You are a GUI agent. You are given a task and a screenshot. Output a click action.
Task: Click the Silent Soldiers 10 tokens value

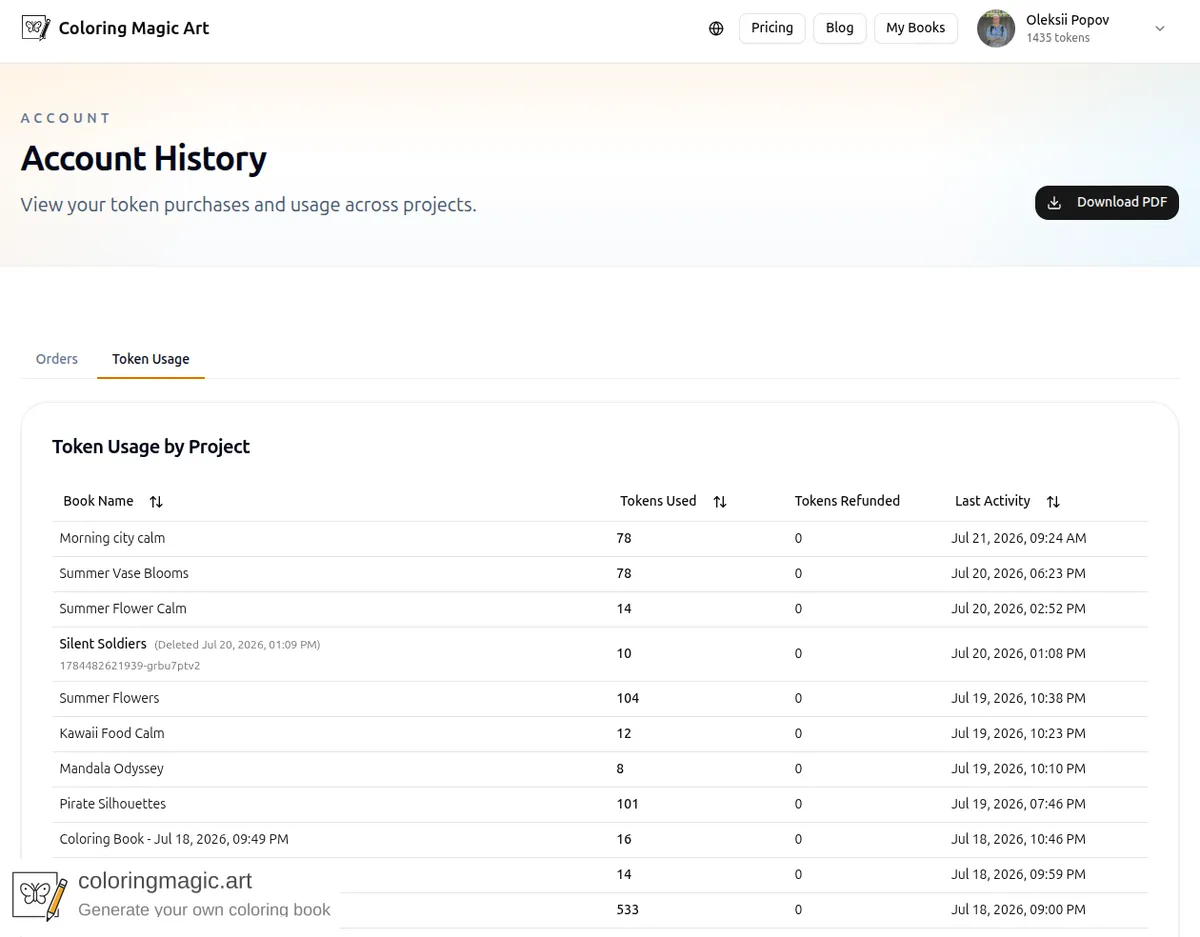tap(624, 653)
